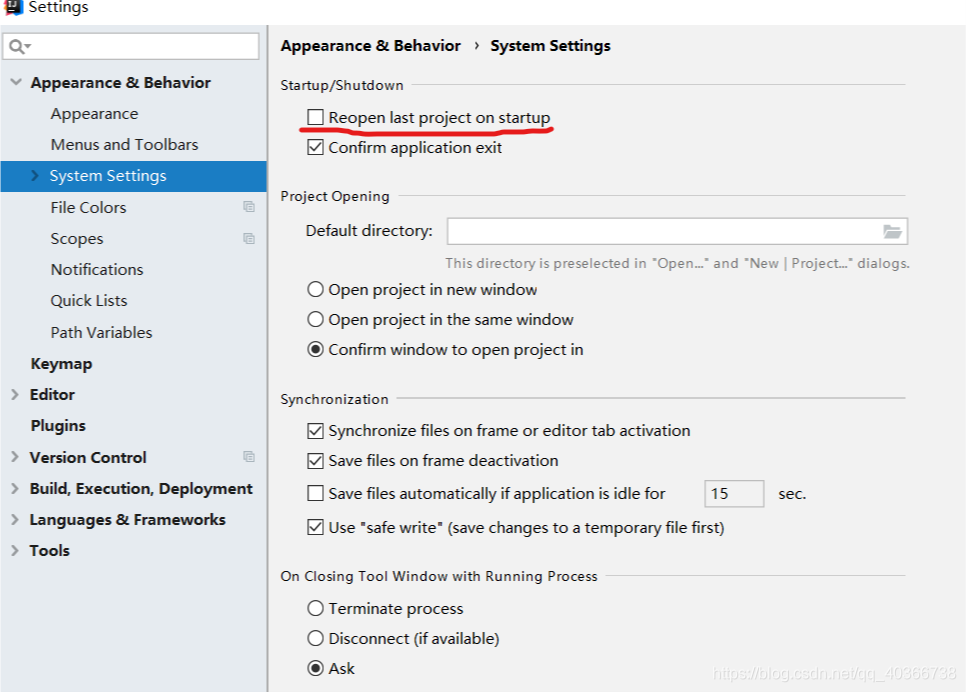
Task: Enable auto-save when application is idle
Action: coord(316,494)
